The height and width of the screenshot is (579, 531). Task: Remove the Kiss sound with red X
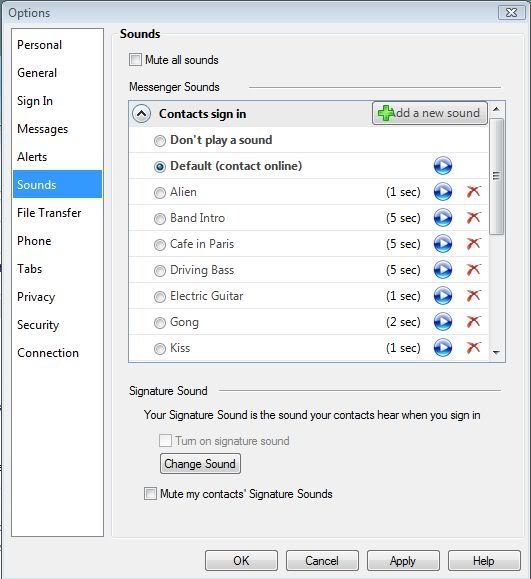(x=473, y=347)
